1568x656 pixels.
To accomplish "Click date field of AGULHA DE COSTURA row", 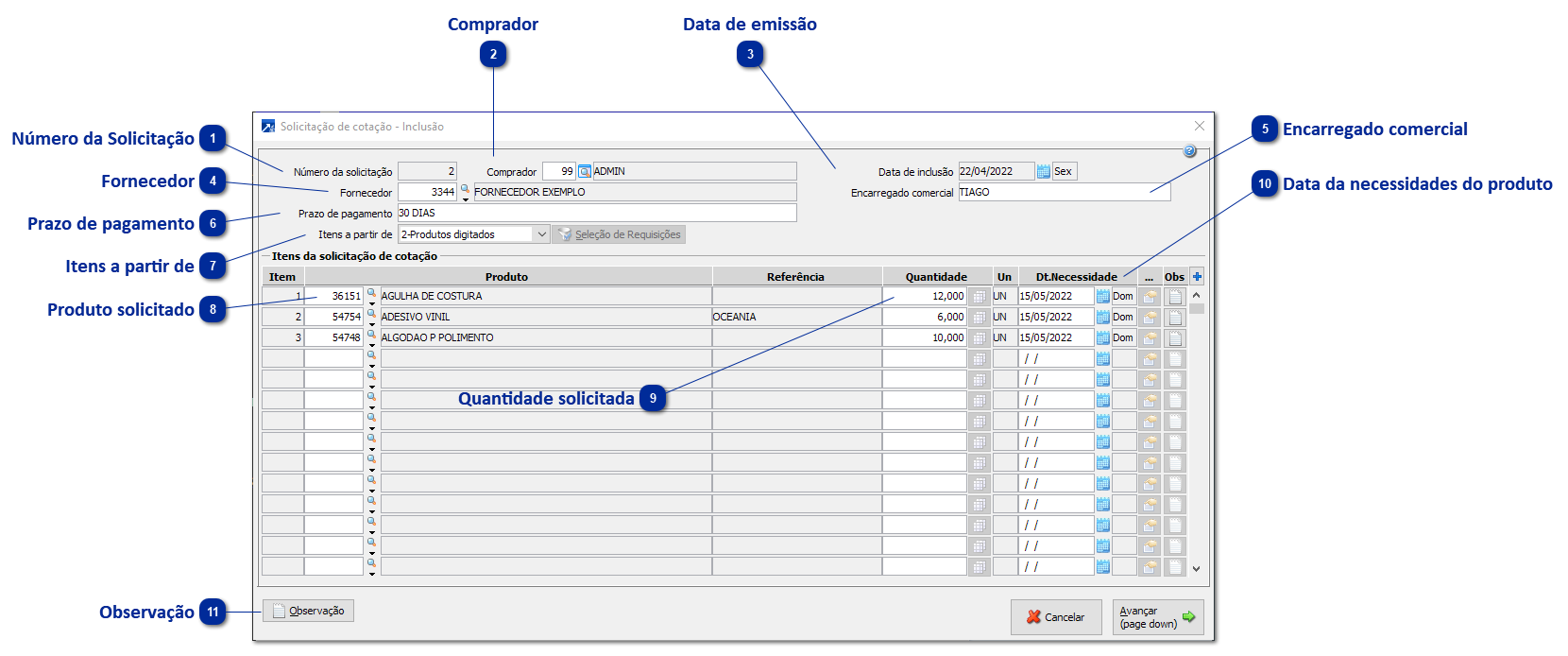I will 1056,296.
